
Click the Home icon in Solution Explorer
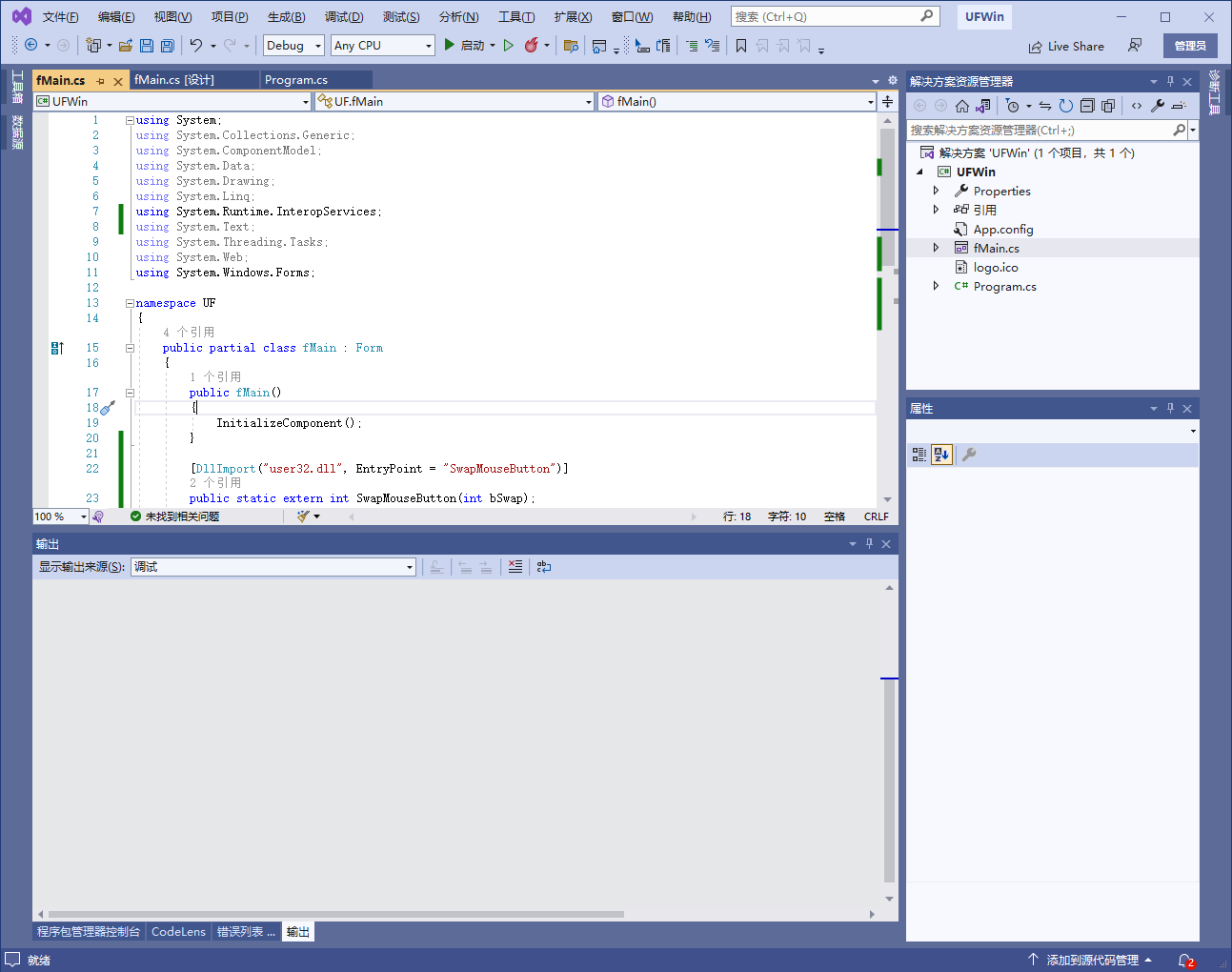pos(962,106)
